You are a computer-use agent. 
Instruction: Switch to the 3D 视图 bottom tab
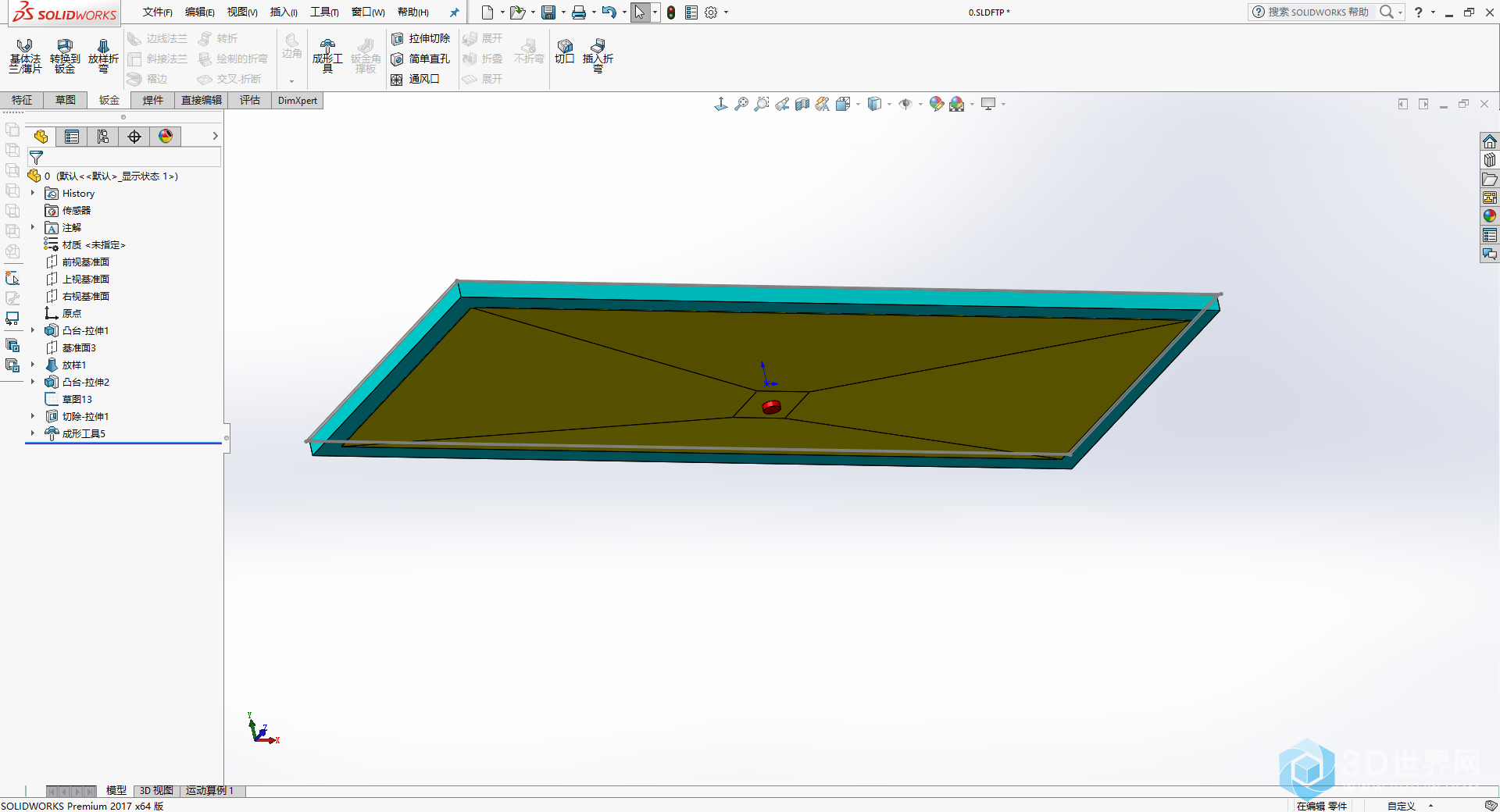tap(156, 791)
